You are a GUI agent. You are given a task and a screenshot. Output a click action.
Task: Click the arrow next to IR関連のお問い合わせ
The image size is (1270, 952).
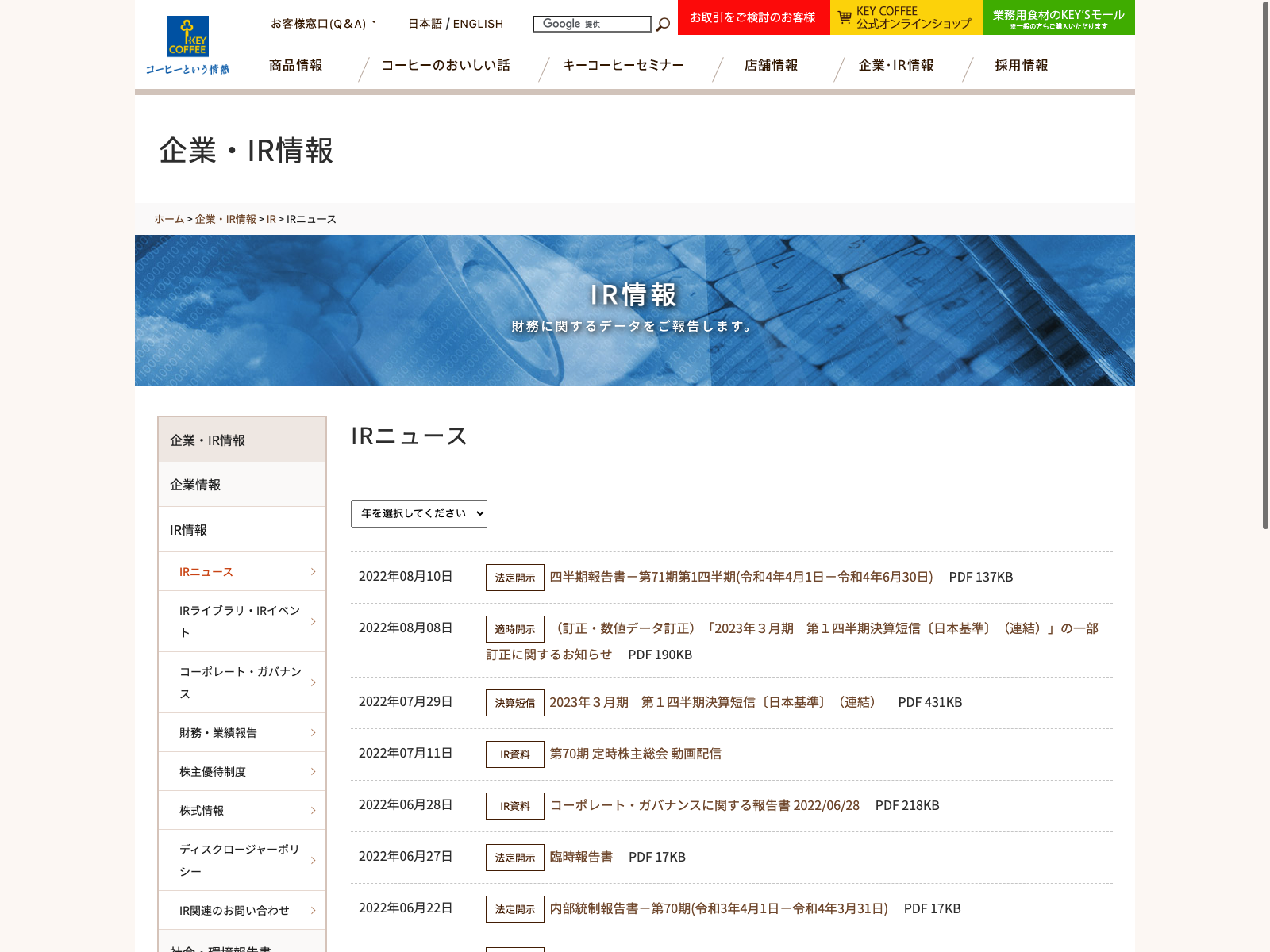(314, 911)
